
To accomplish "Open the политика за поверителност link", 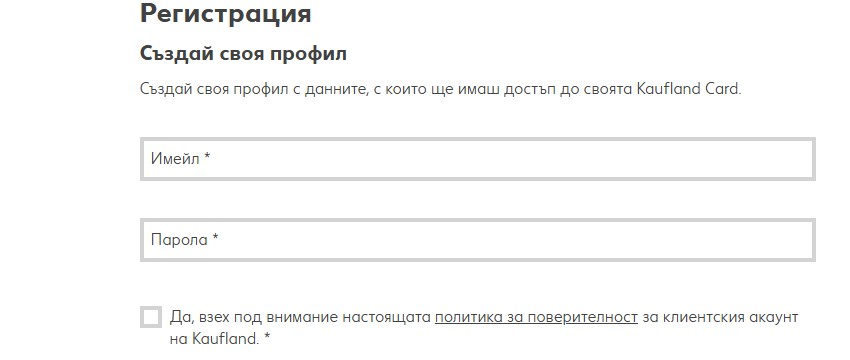I will point(536,317).
